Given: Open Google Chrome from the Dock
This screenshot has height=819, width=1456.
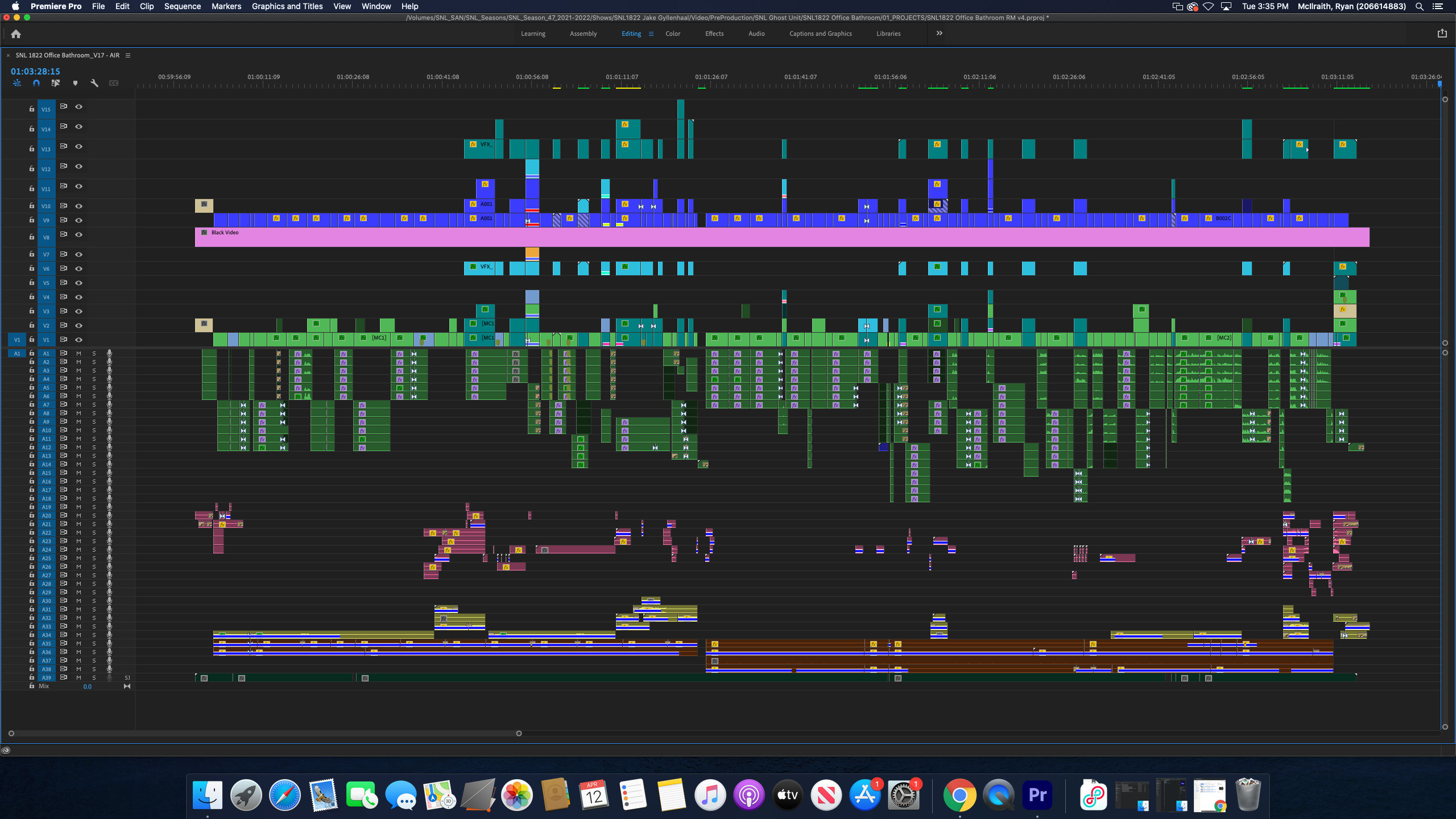Looking at the screenshot, I should 959,795.
